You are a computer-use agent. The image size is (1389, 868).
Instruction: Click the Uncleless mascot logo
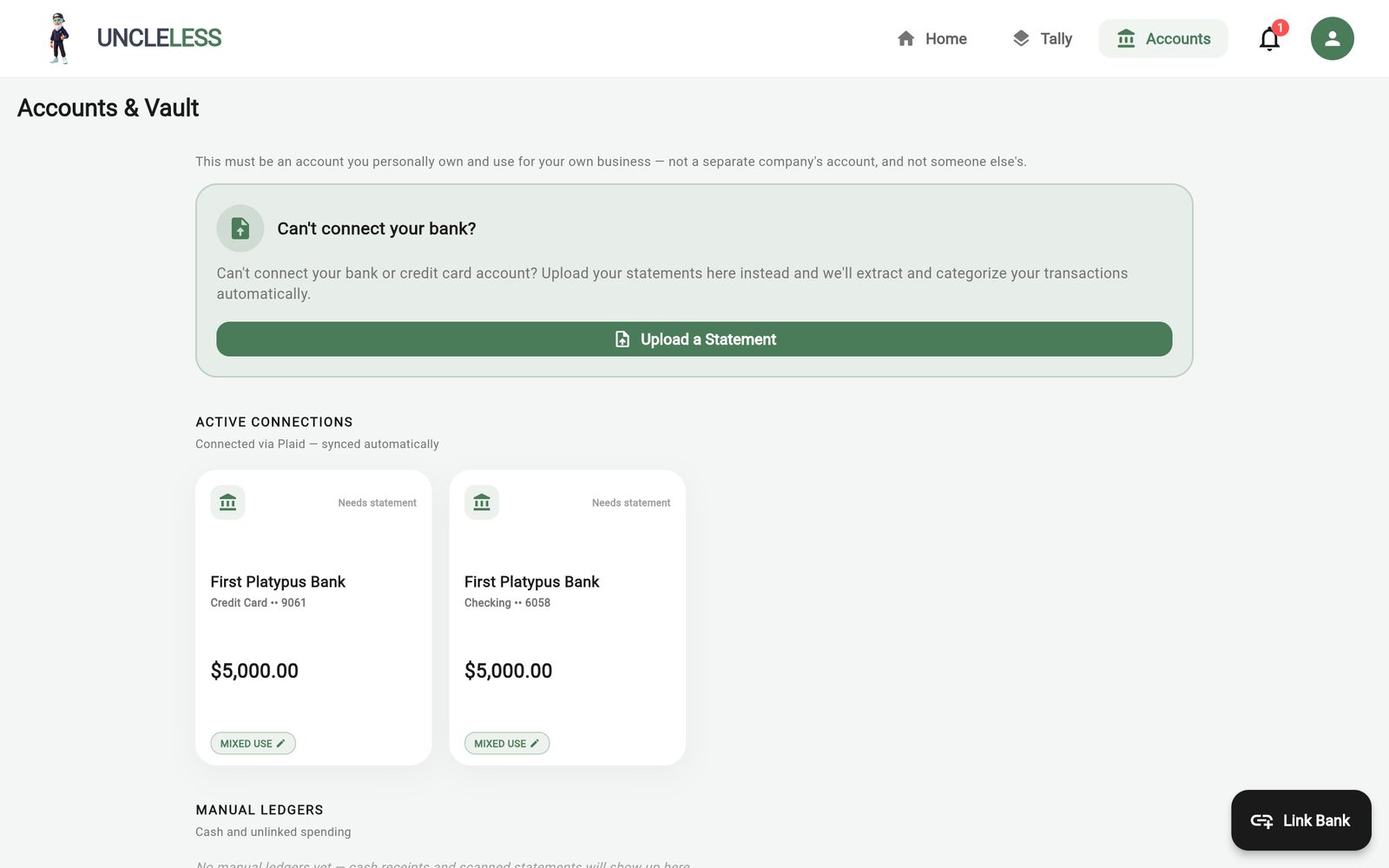click(59, 38)
